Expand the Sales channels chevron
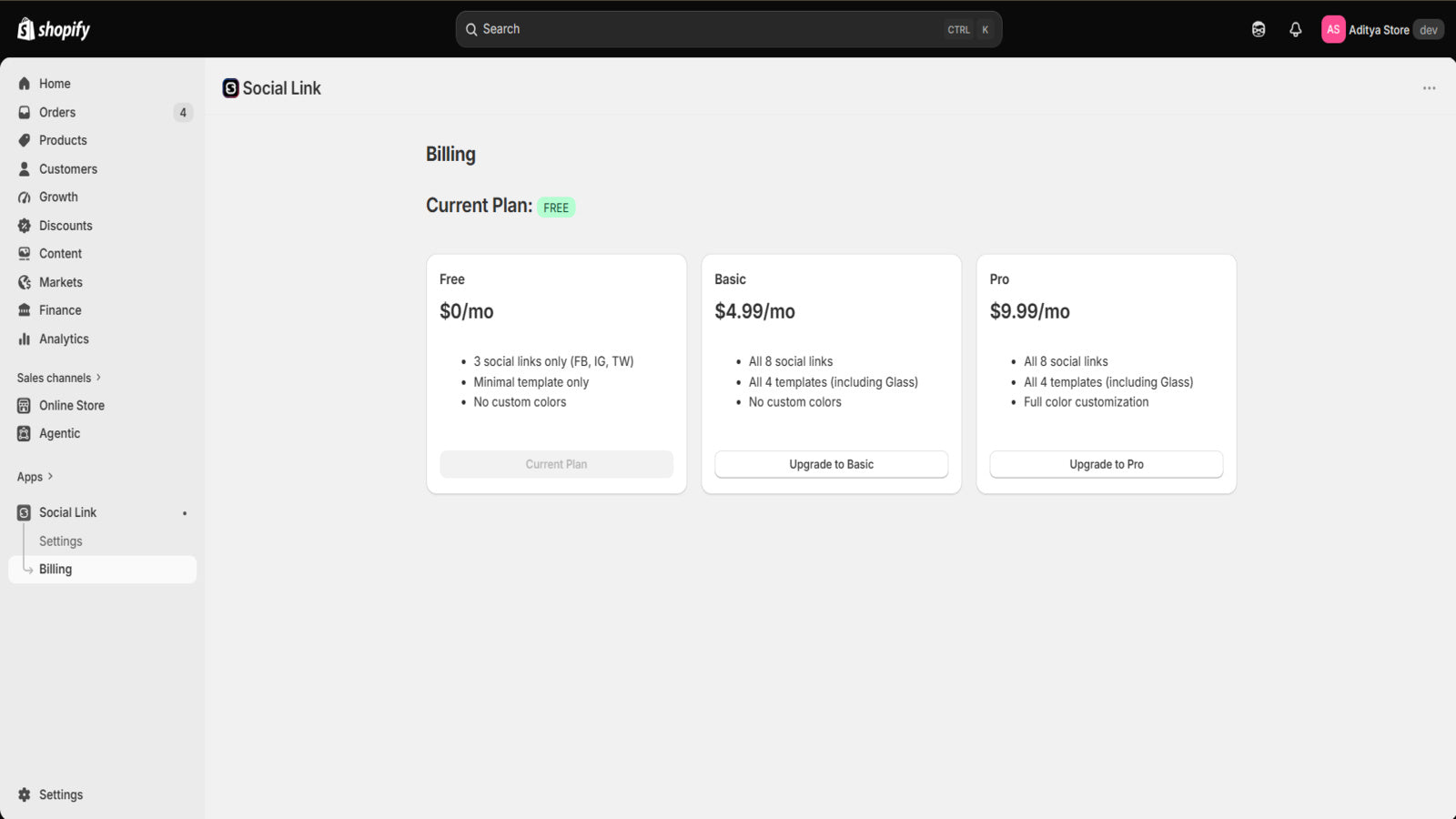Screen dimensions: 1456x819 [x=98, y=378]
